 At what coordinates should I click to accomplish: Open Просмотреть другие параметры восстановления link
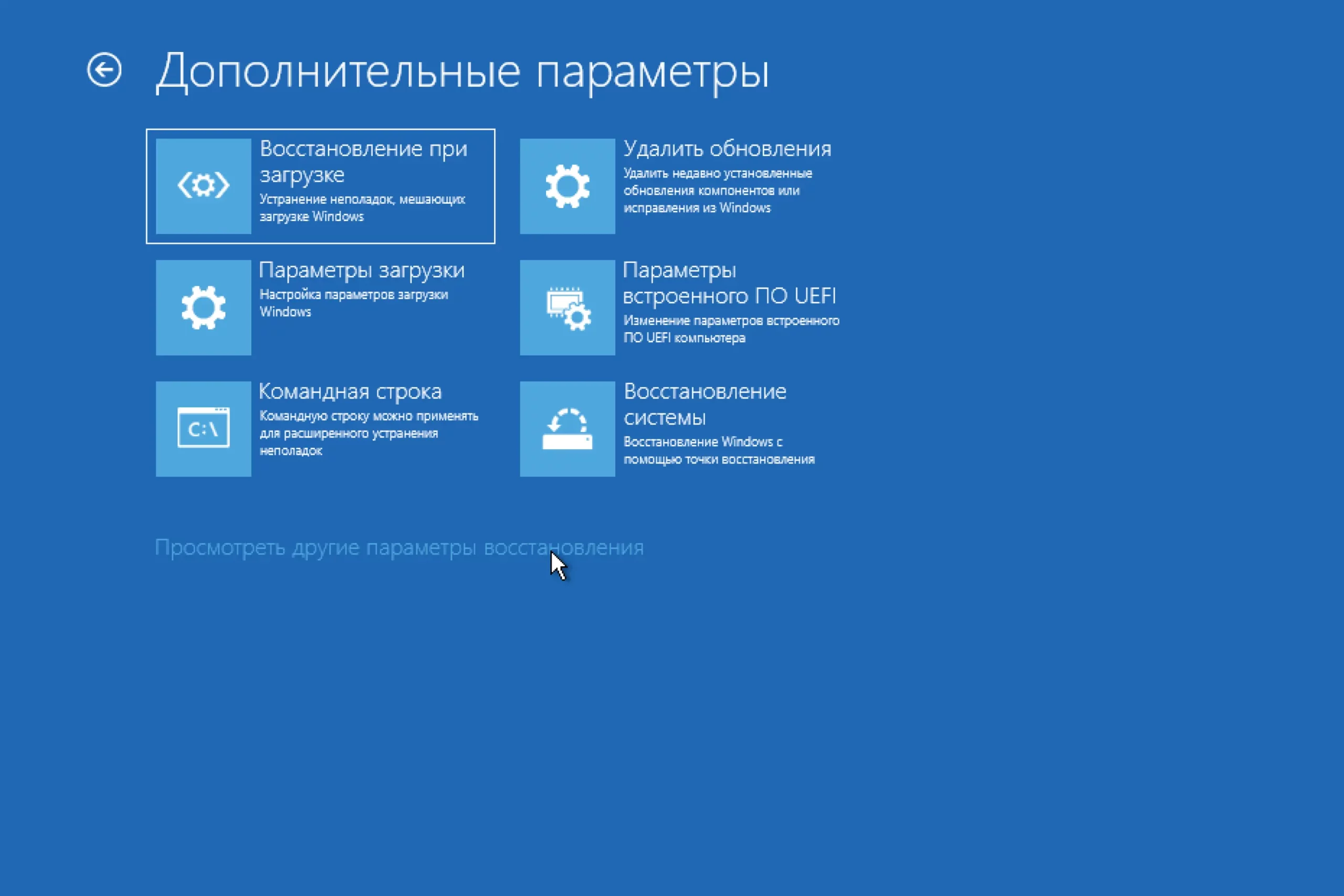pos(399,547)
